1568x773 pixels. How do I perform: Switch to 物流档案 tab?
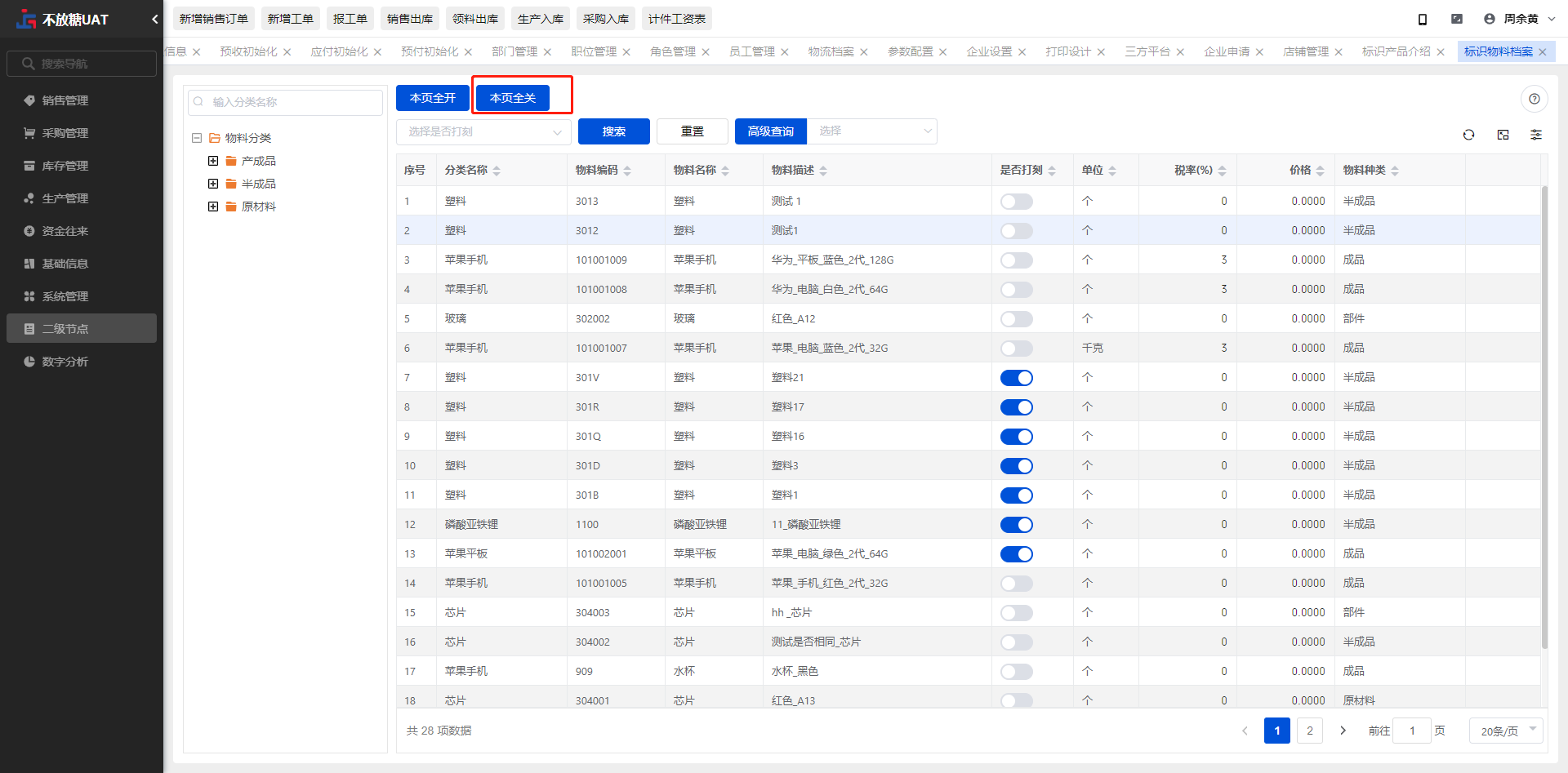[831, 52]
